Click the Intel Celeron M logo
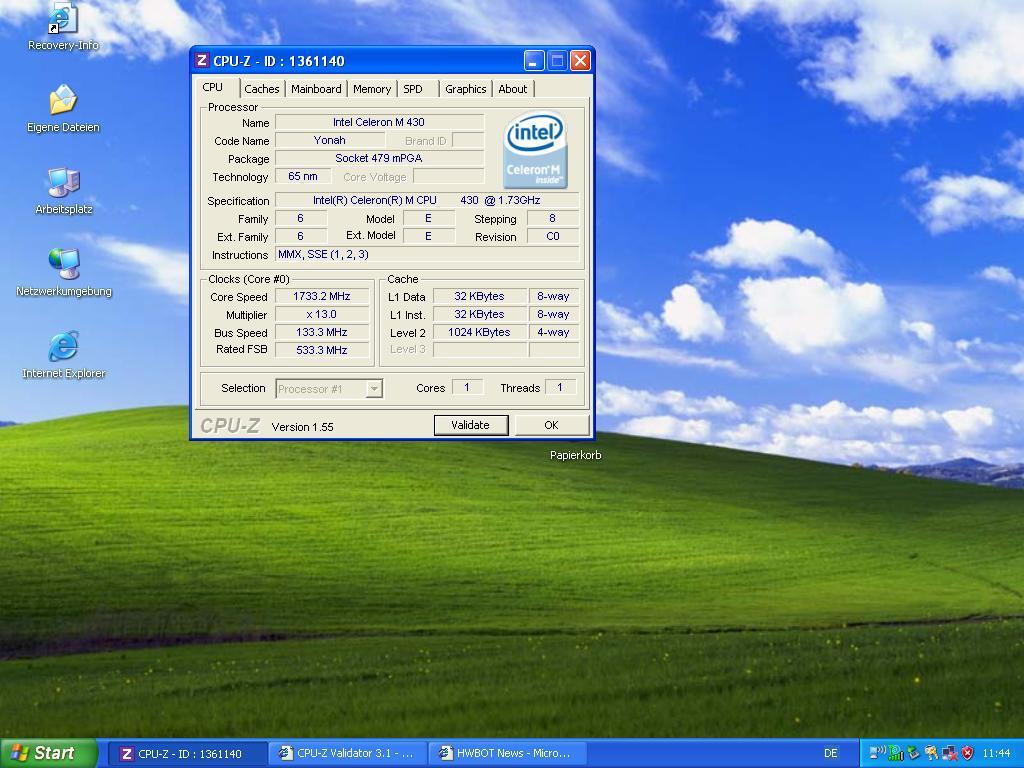The width and height of the screenshot is (1024, 768). [x=535, y=151]
